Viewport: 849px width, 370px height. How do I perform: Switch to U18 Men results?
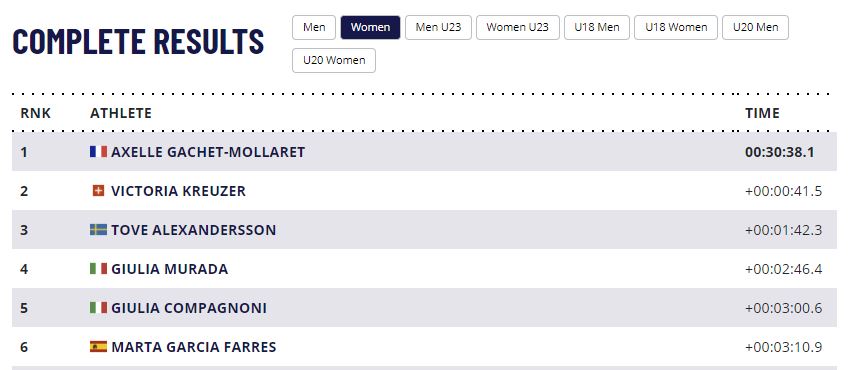coord(597,28)
